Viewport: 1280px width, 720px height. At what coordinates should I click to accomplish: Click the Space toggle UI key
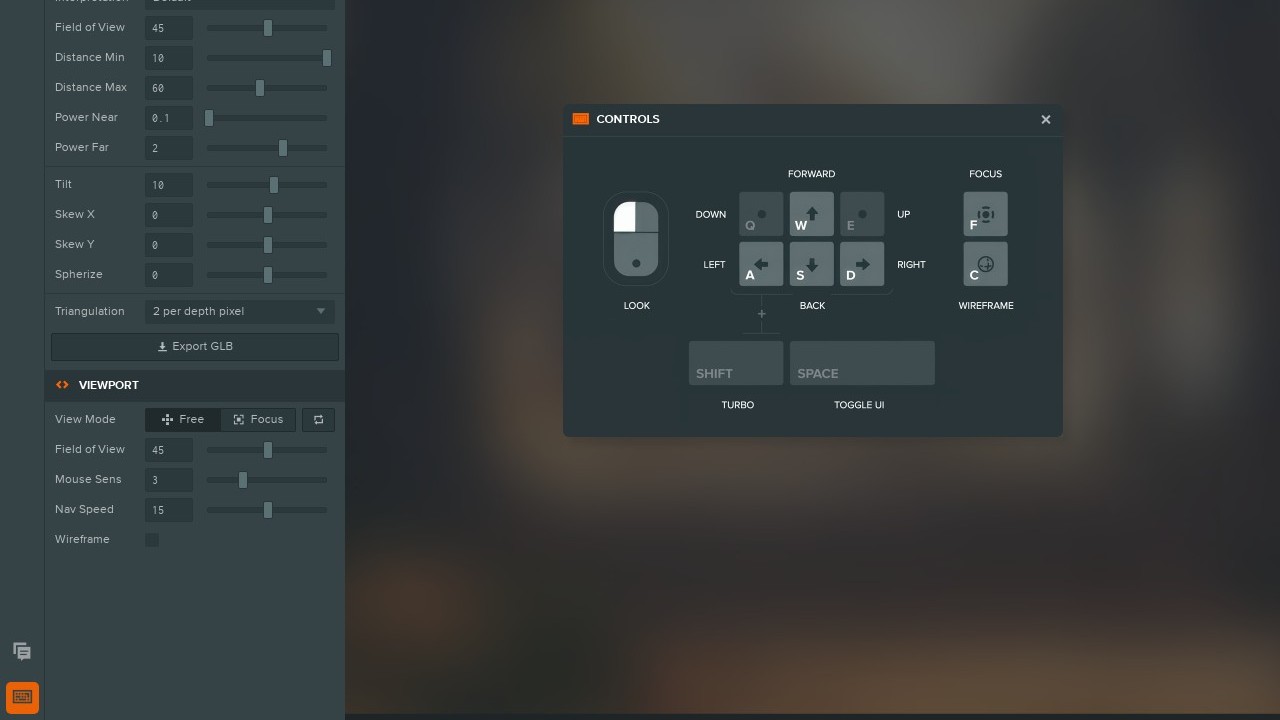coord(862,363)
